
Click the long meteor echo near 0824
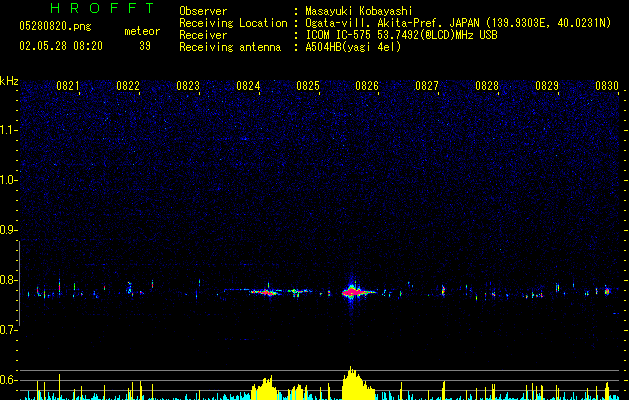265,292
